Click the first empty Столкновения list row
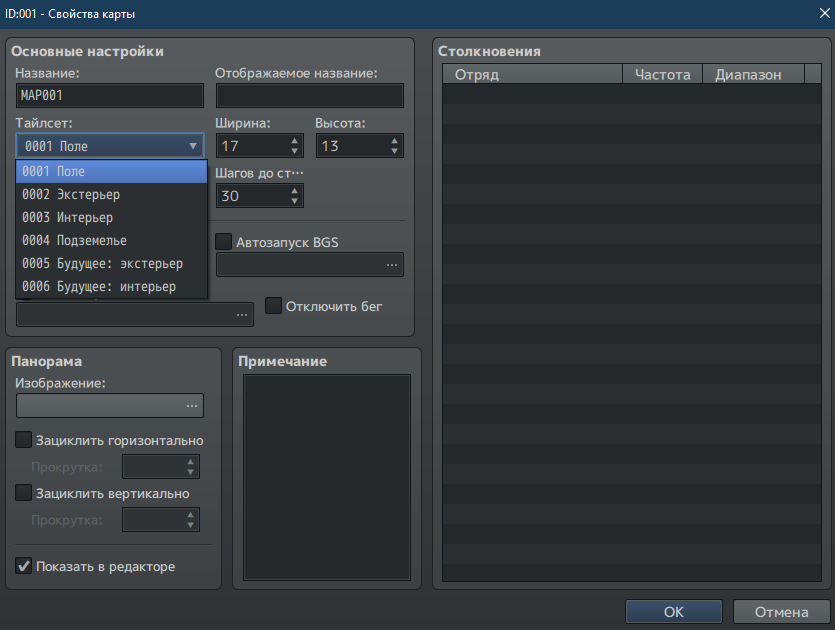This screenshot has width=835, height=630. click(x=632, y=94)
